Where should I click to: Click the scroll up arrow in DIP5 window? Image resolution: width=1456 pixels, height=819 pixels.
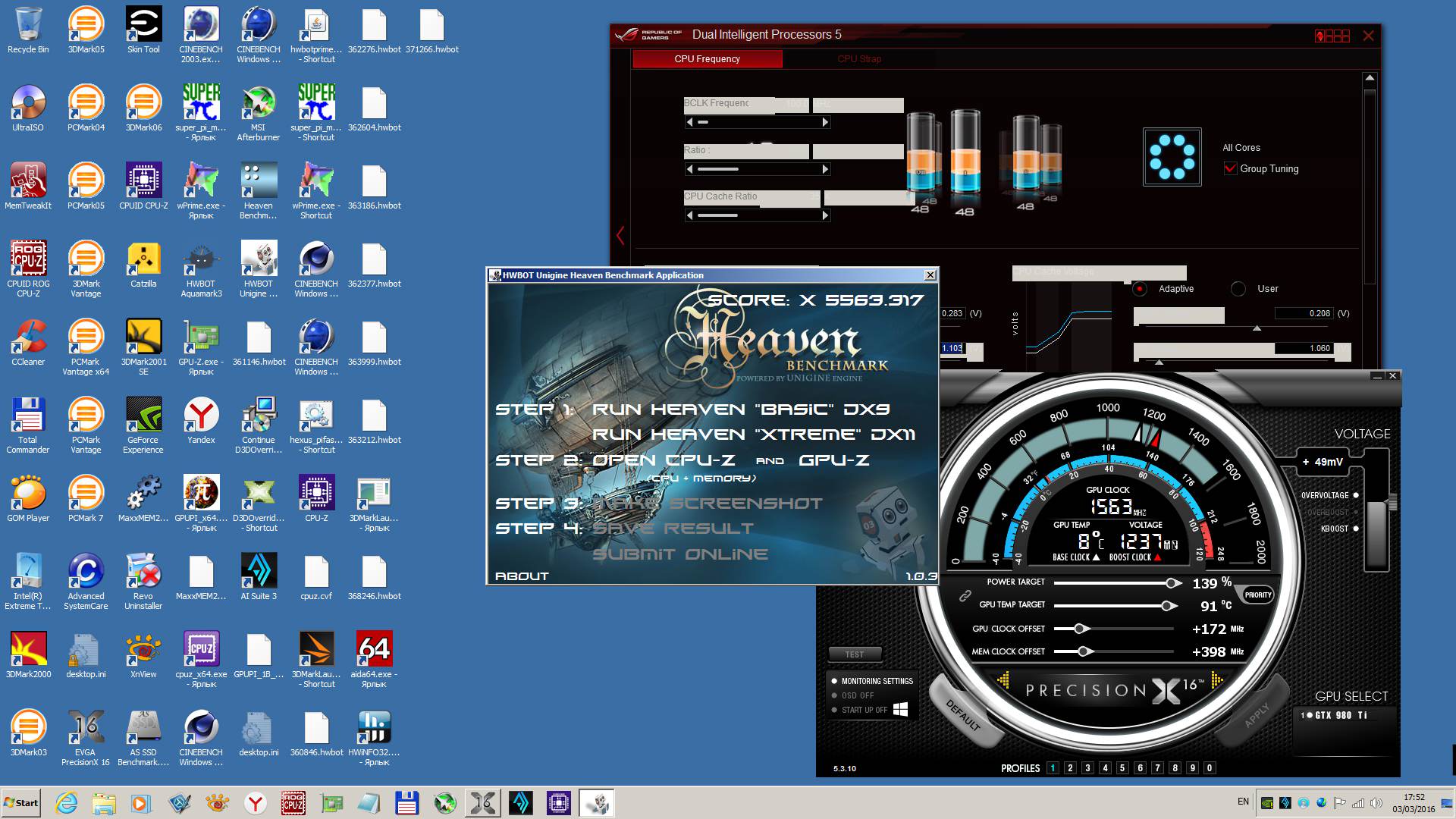pos(1370,78)
